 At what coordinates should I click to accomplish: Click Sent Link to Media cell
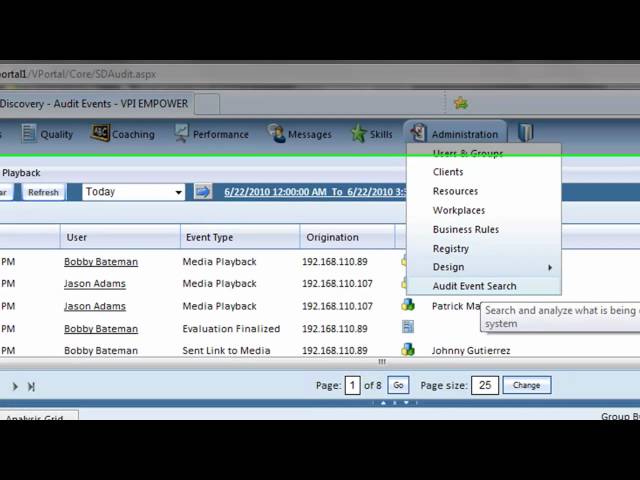226,351
